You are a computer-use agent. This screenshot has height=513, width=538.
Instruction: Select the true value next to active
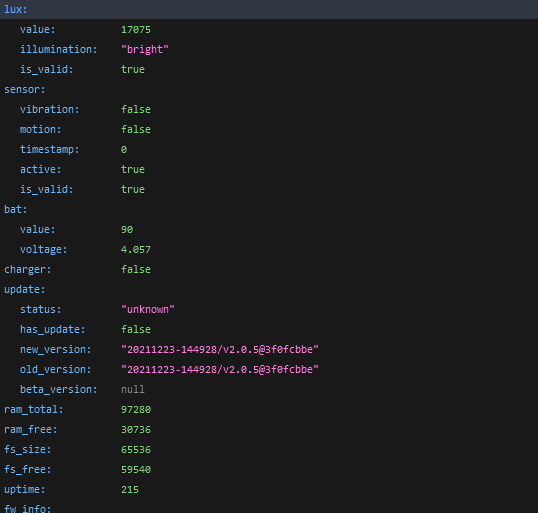(133, 170)
